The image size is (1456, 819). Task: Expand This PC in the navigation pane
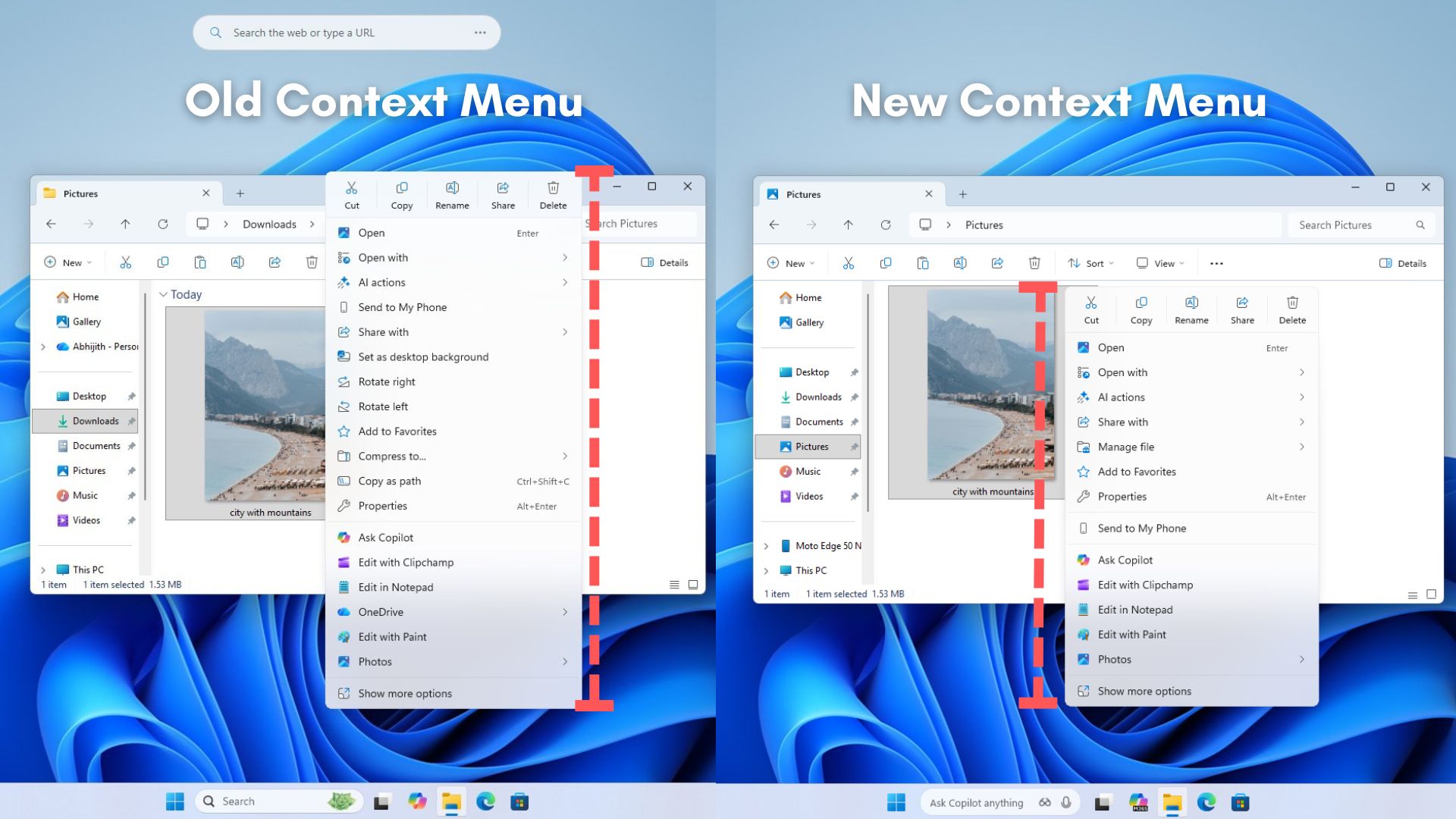point(766,570)
